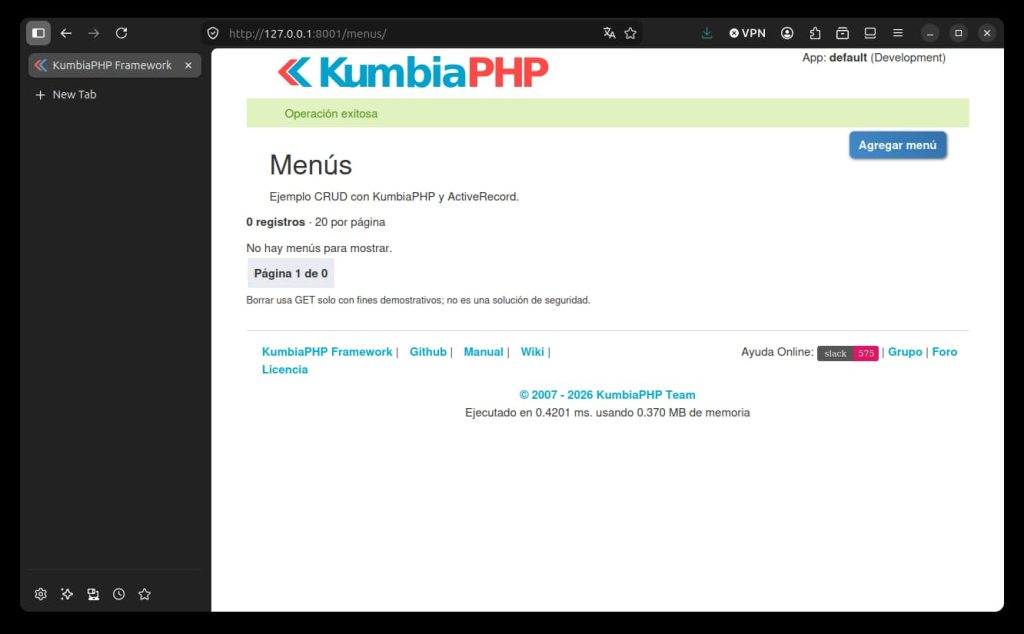This screenshot has height=634, width=1024.
Task: Click the 2007 - 2026 KumbiaPHP Team link
Action: pos(607,395)
